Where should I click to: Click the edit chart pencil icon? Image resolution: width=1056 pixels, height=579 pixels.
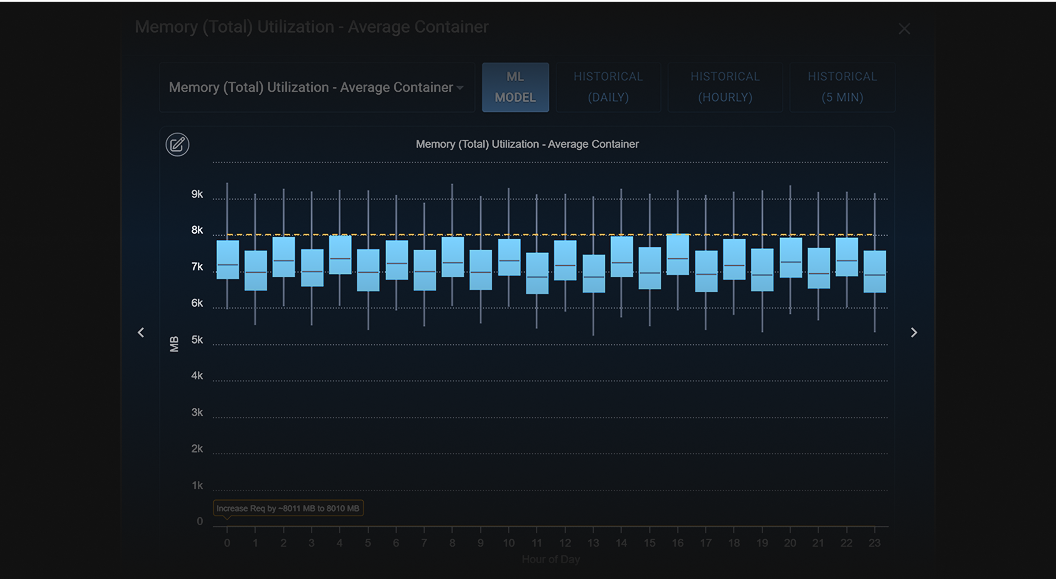click(x=177, y=145)
